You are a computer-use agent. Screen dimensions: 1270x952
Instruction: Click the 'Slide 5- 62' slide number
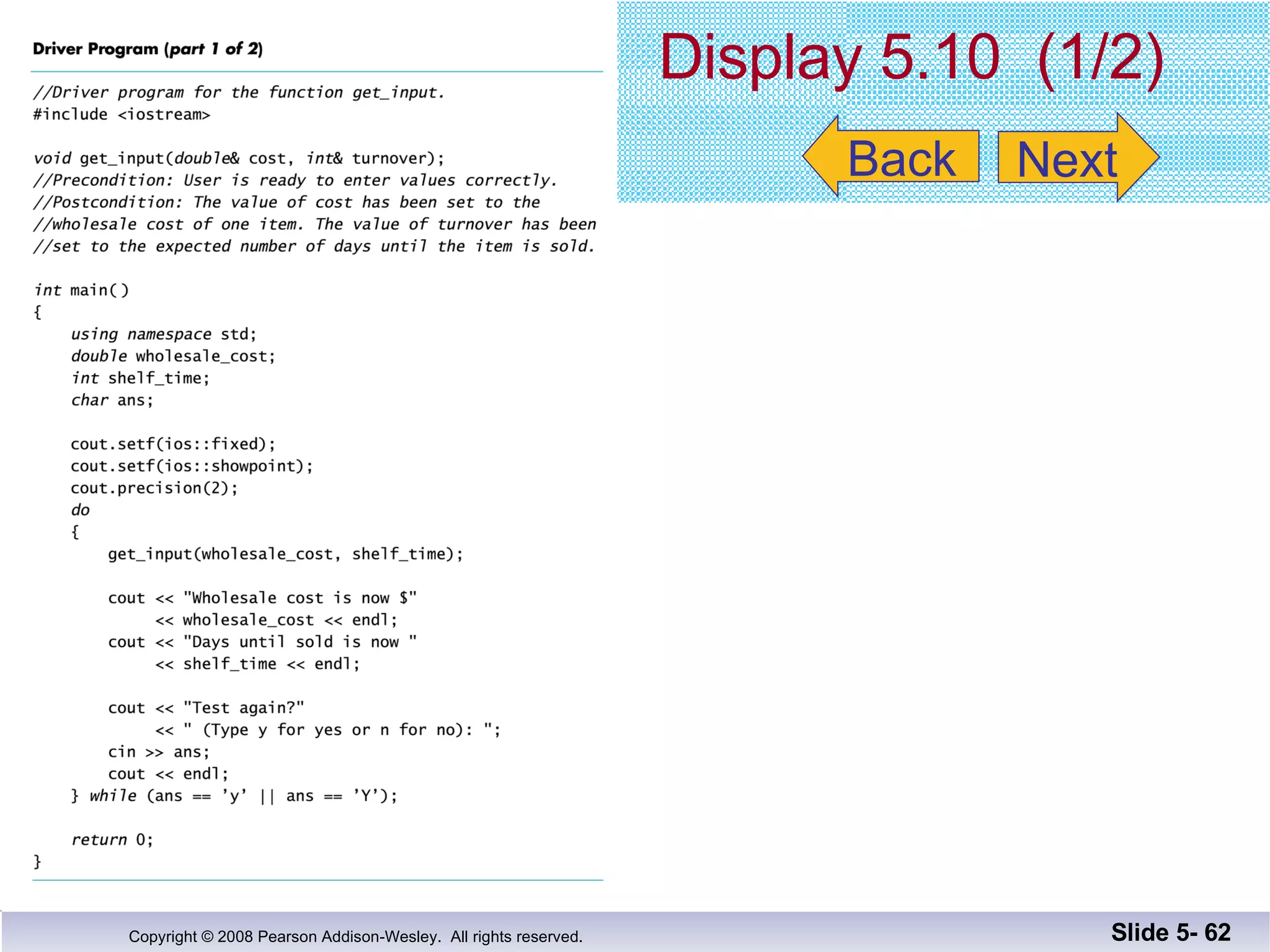(1171, 932)
